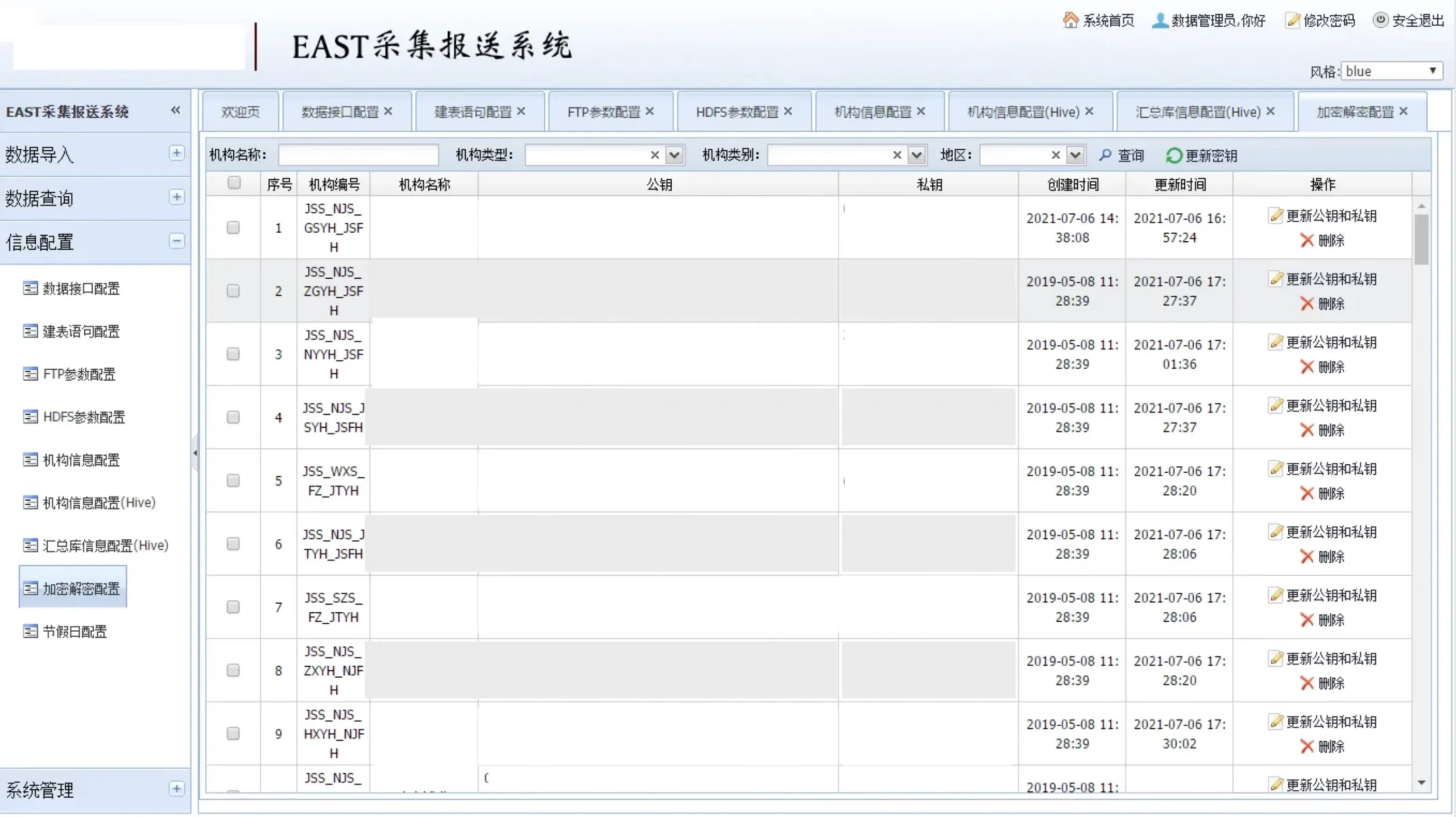Click the 查询 magnifier search icon
The width and height of the screenshot is (1456, 817).
[1105, 155]
